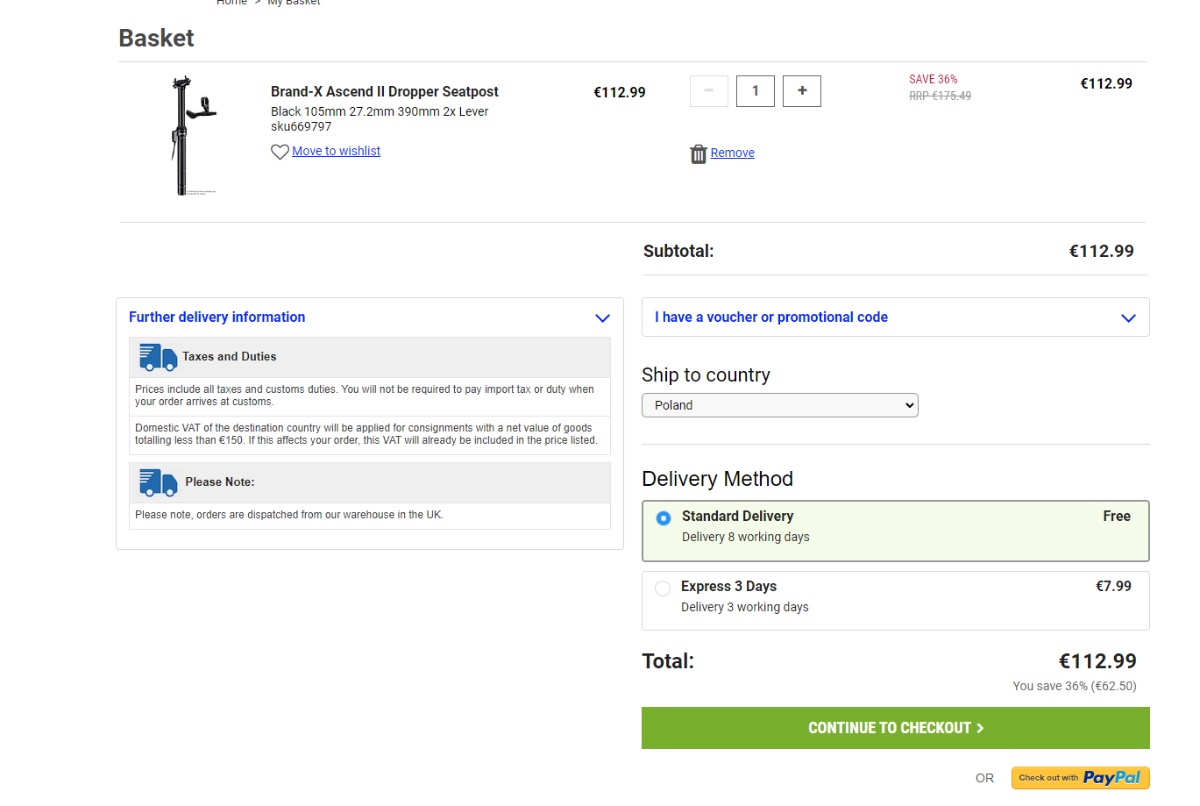Screen dimensions: 1200x806
Task: Select the Express 3 Days radio button
Action: pos(662,588)
